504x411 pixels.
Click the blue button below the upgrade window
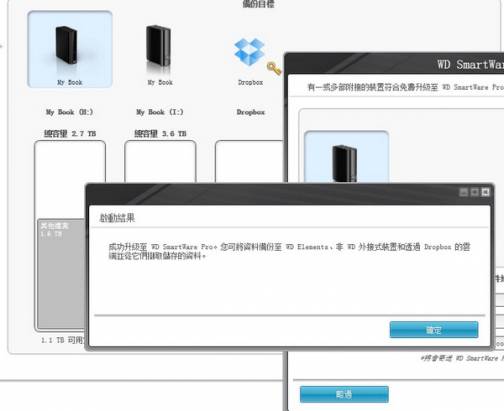coord(344,394)
